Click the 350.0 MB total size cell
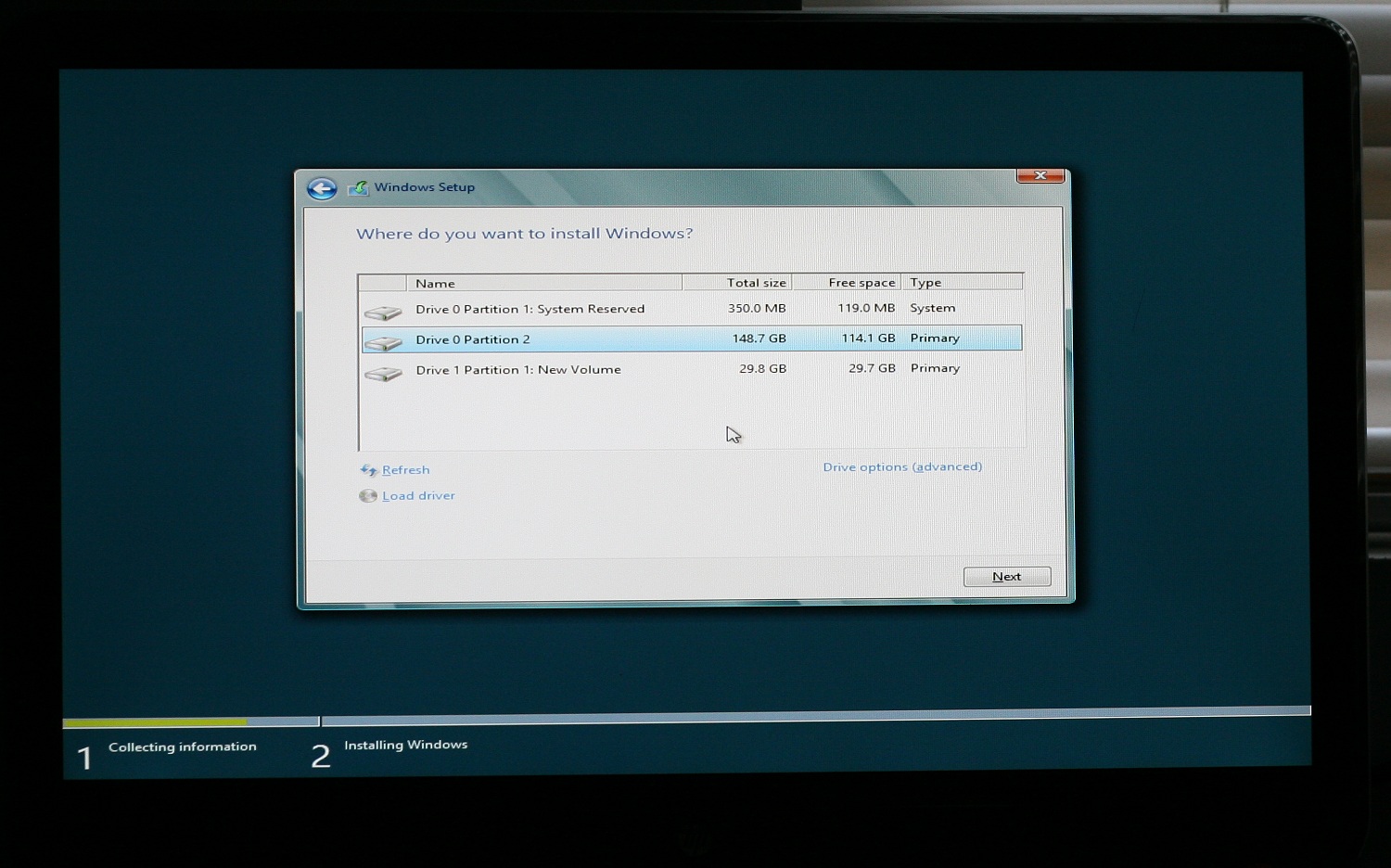 click(x=757, y=308)
